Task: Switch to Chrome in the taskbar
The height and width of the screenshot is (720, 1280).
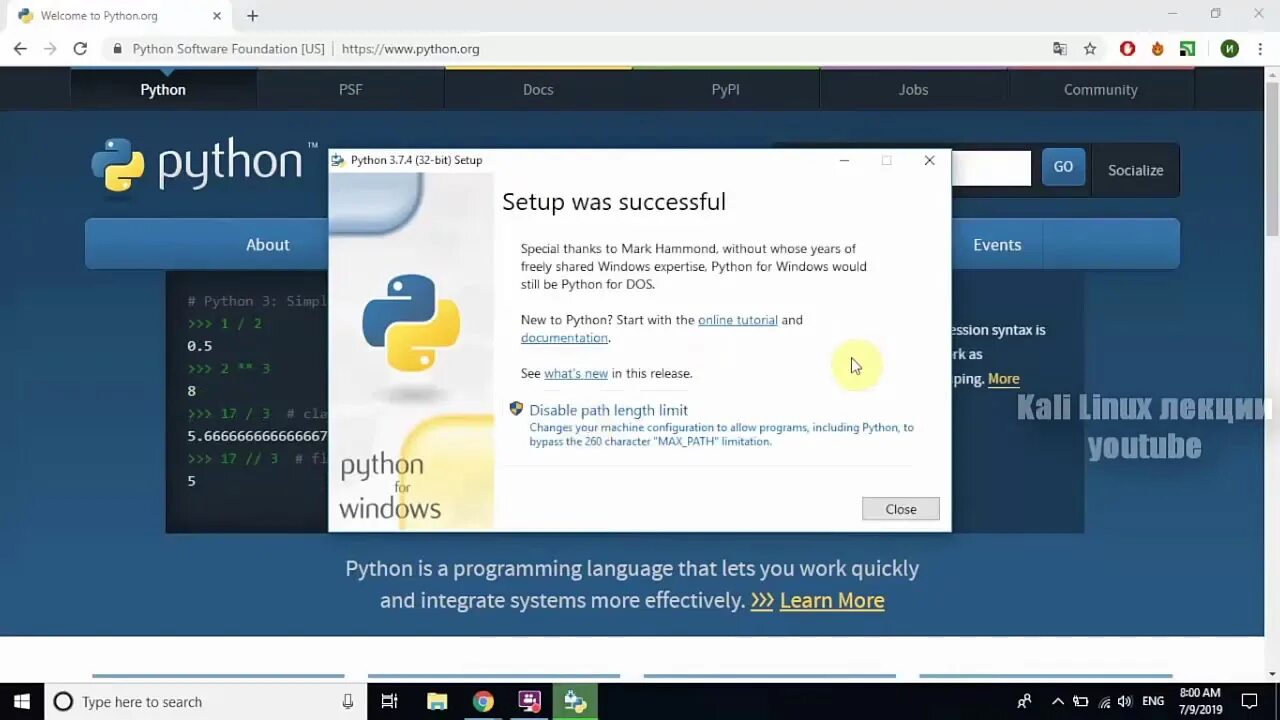Action: (483, 701)
